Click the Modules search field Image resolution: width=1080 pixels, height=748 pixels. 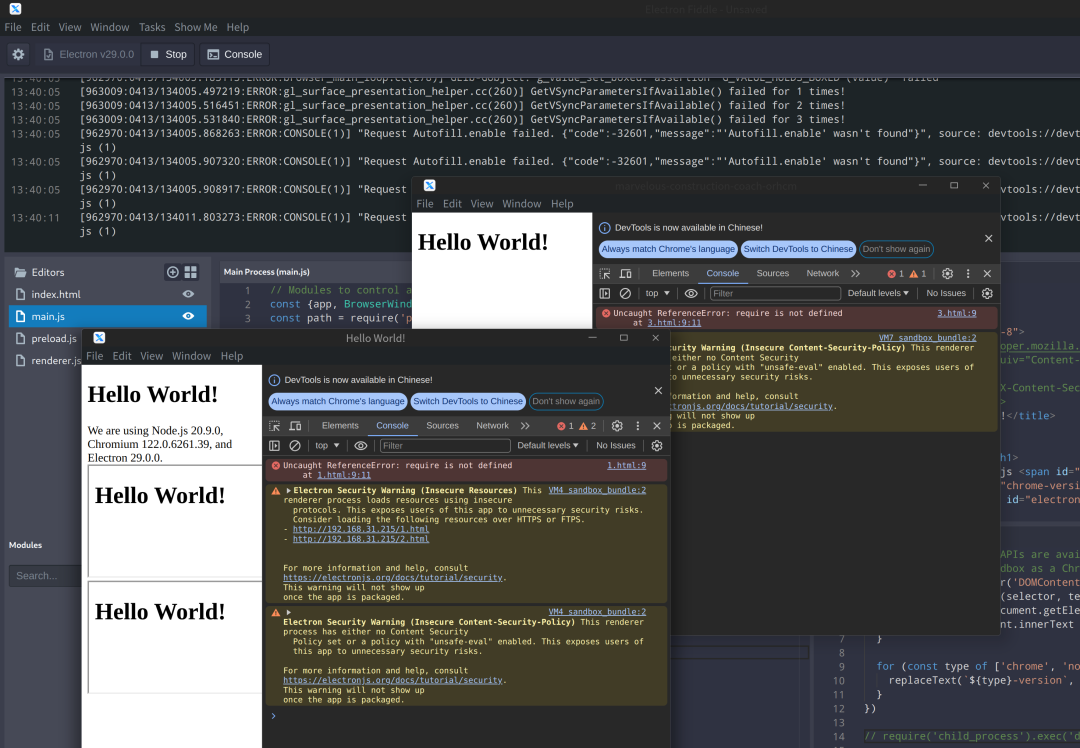tap(45, 576)
